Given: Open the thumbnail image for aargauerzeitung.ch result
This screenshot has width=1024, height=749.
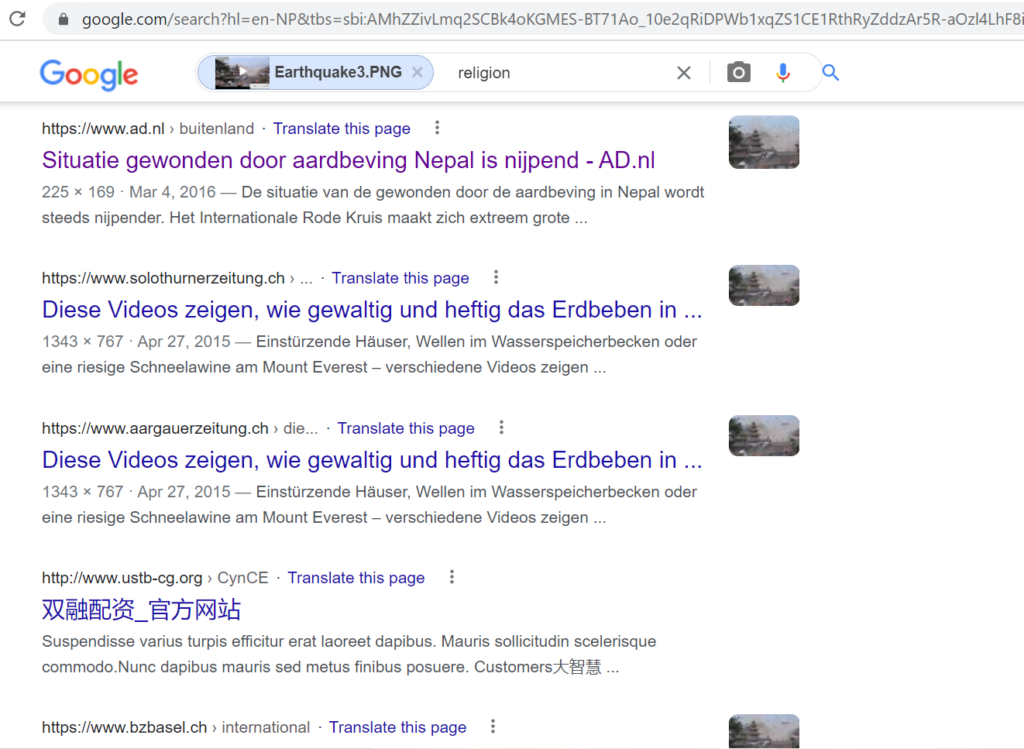Looking at the screenshot, I should pos(764,436).
